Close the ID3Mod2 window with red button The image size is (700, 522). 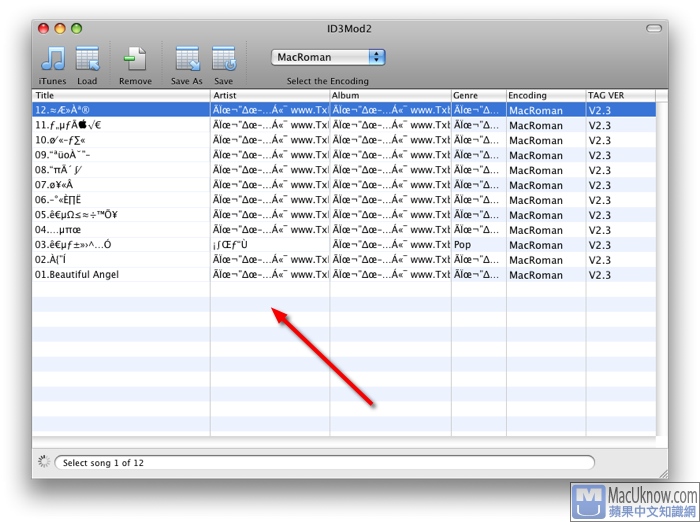43,29
